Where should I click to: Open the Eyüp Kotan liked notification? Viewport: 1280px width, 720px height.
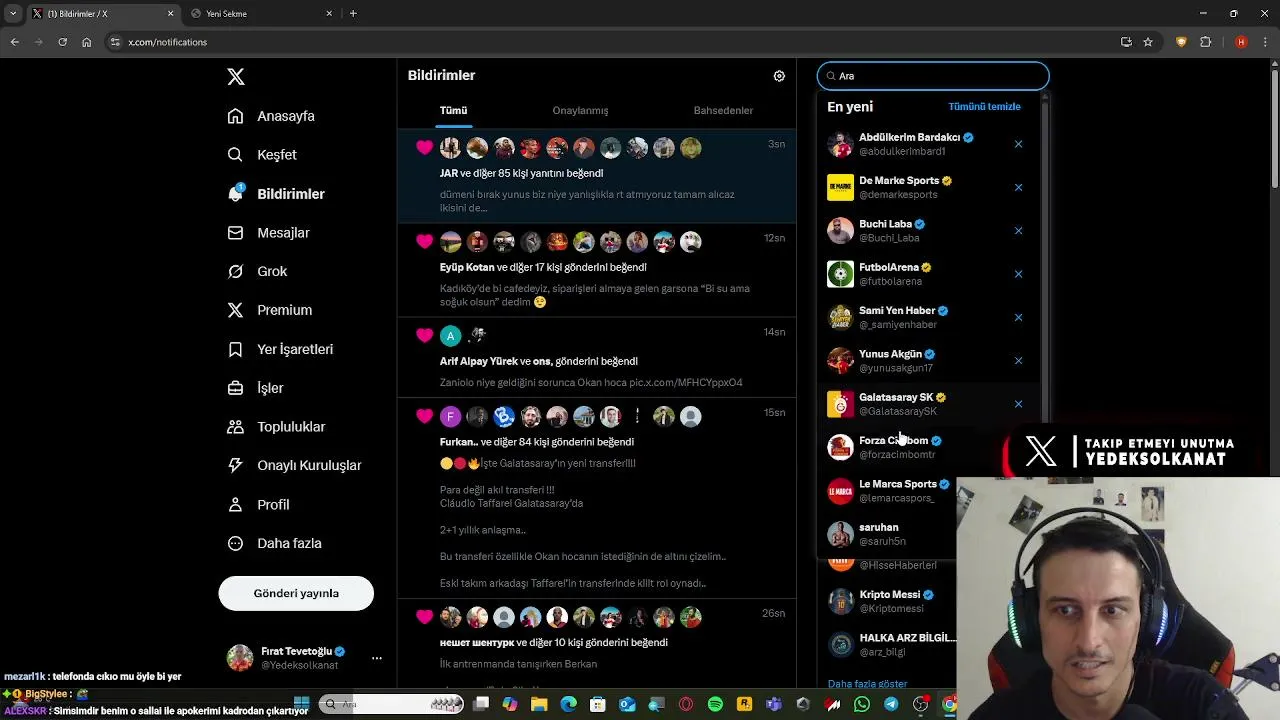point(597,270)
